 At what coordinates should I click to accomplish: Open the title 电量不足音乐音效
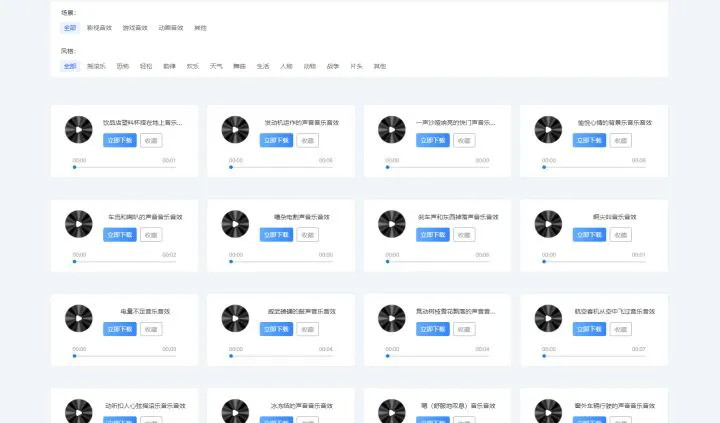pos(145,311)
